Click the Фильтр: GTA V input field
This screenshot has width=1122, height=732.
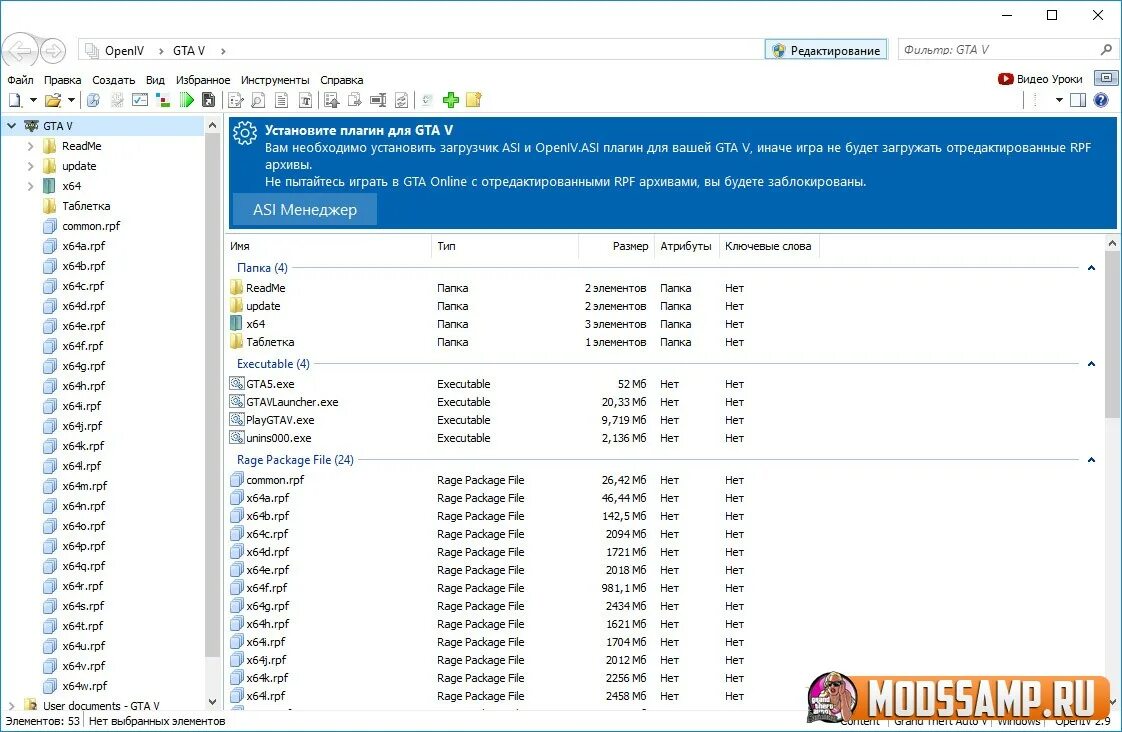pyautogui.click(x=998, y=49)
